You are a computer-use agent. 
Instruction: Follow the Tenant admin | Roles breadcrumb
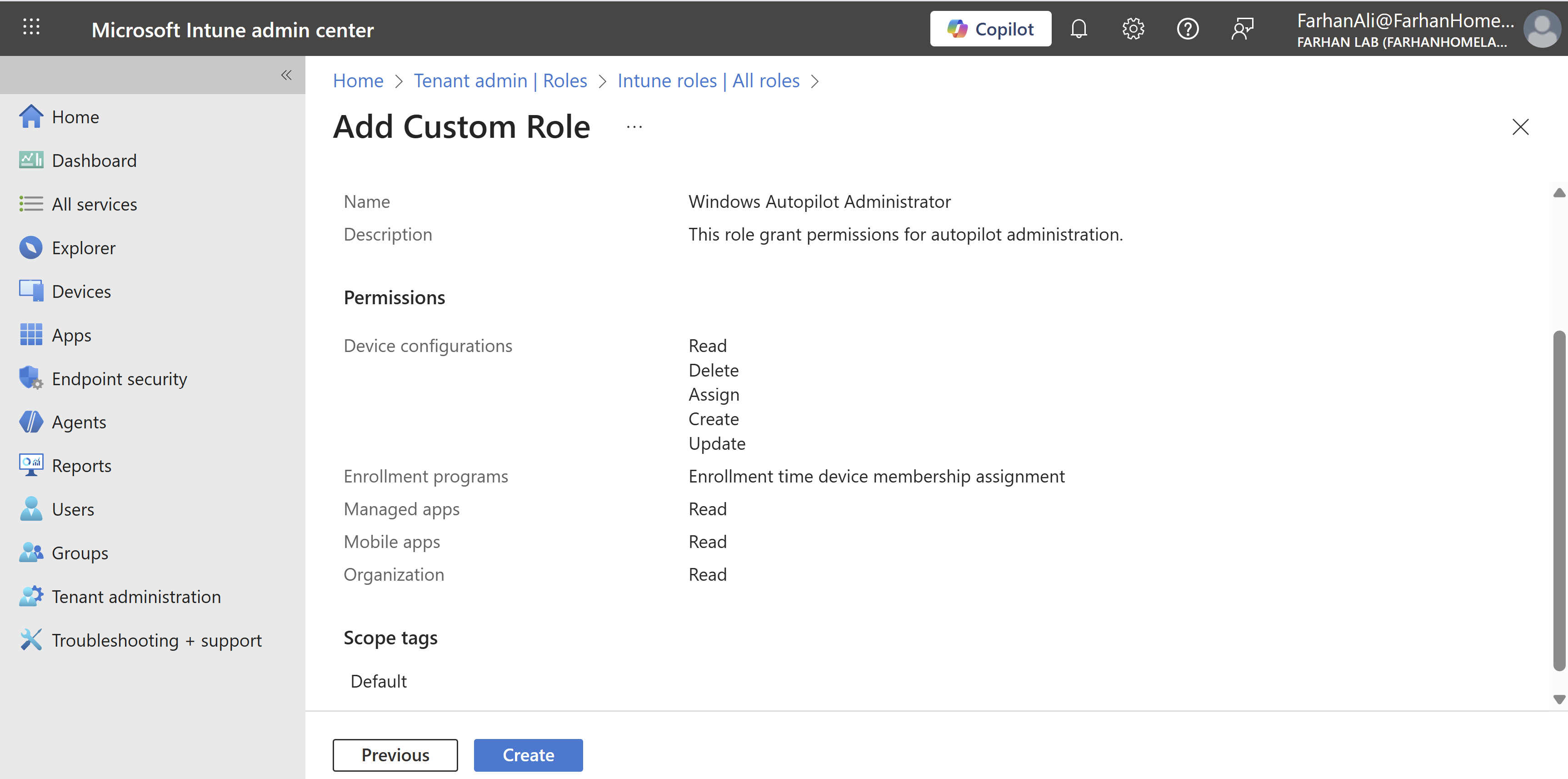pos(500,80)
